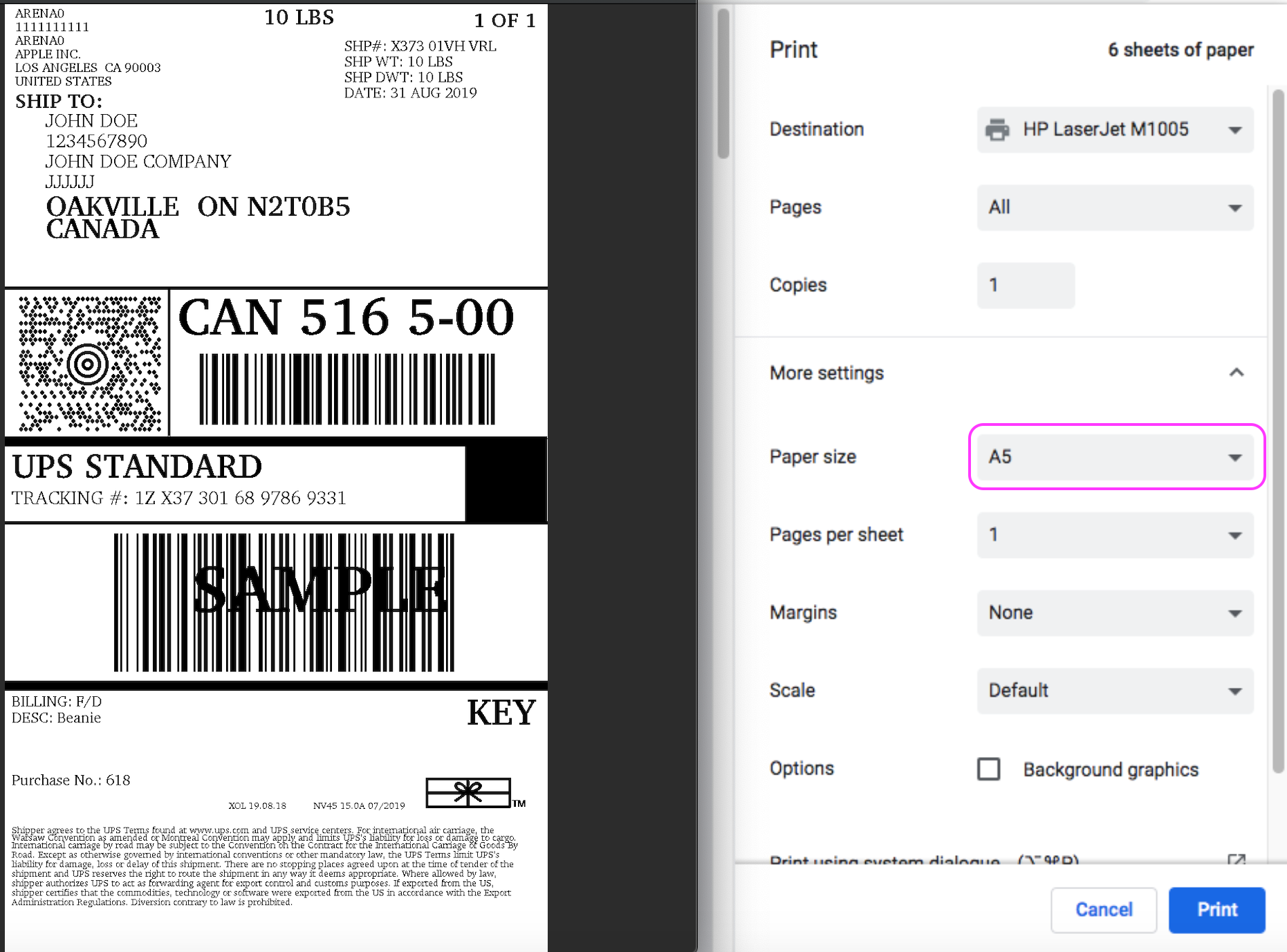
Task: Click the dropdown arrow on Destination selector
Action: tap(1234, 129)
